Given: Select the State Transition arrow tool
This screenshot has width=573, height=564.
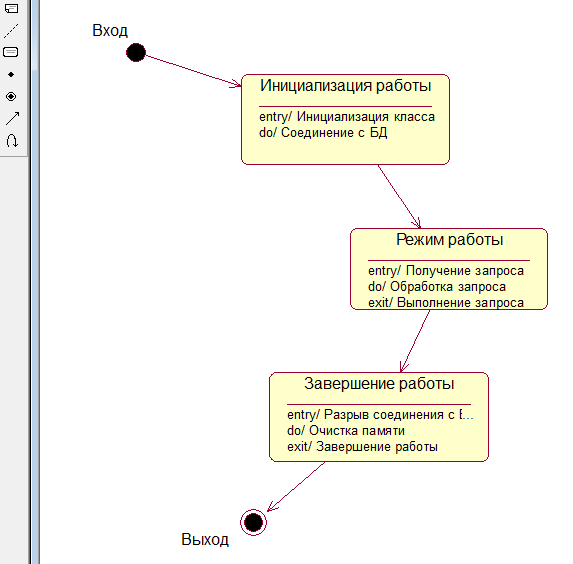Looking at the screenshot, I should point(12,118).
